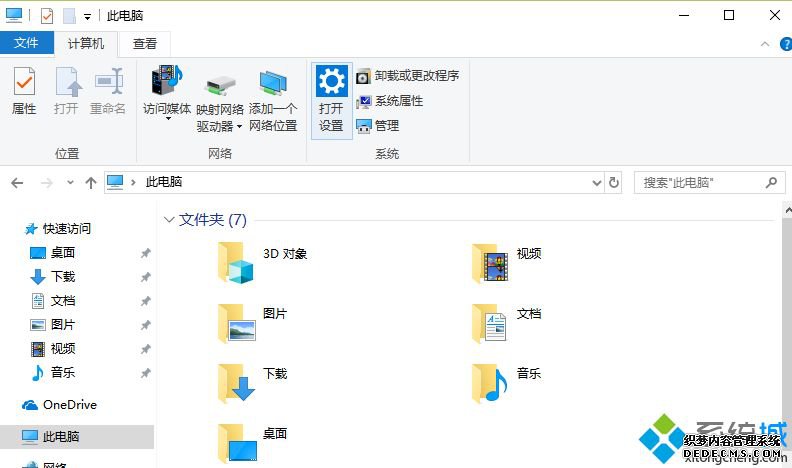
Task: Switch to the 计算机 ribbon tab
Action: [86, 44]
